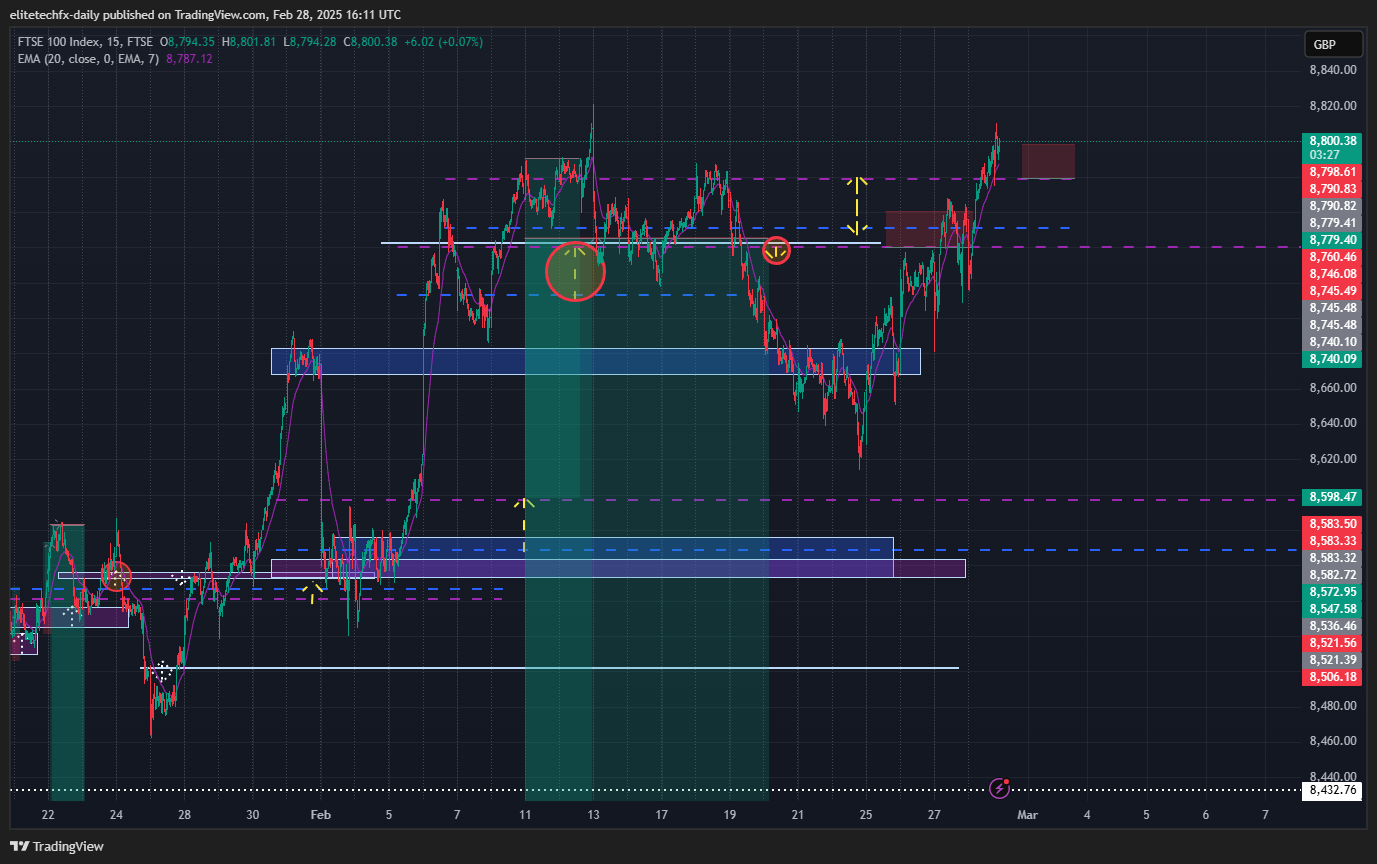Open the GBP currency selector
1377x864 pixels.
pyautogui.click(x=1334, y=45)
